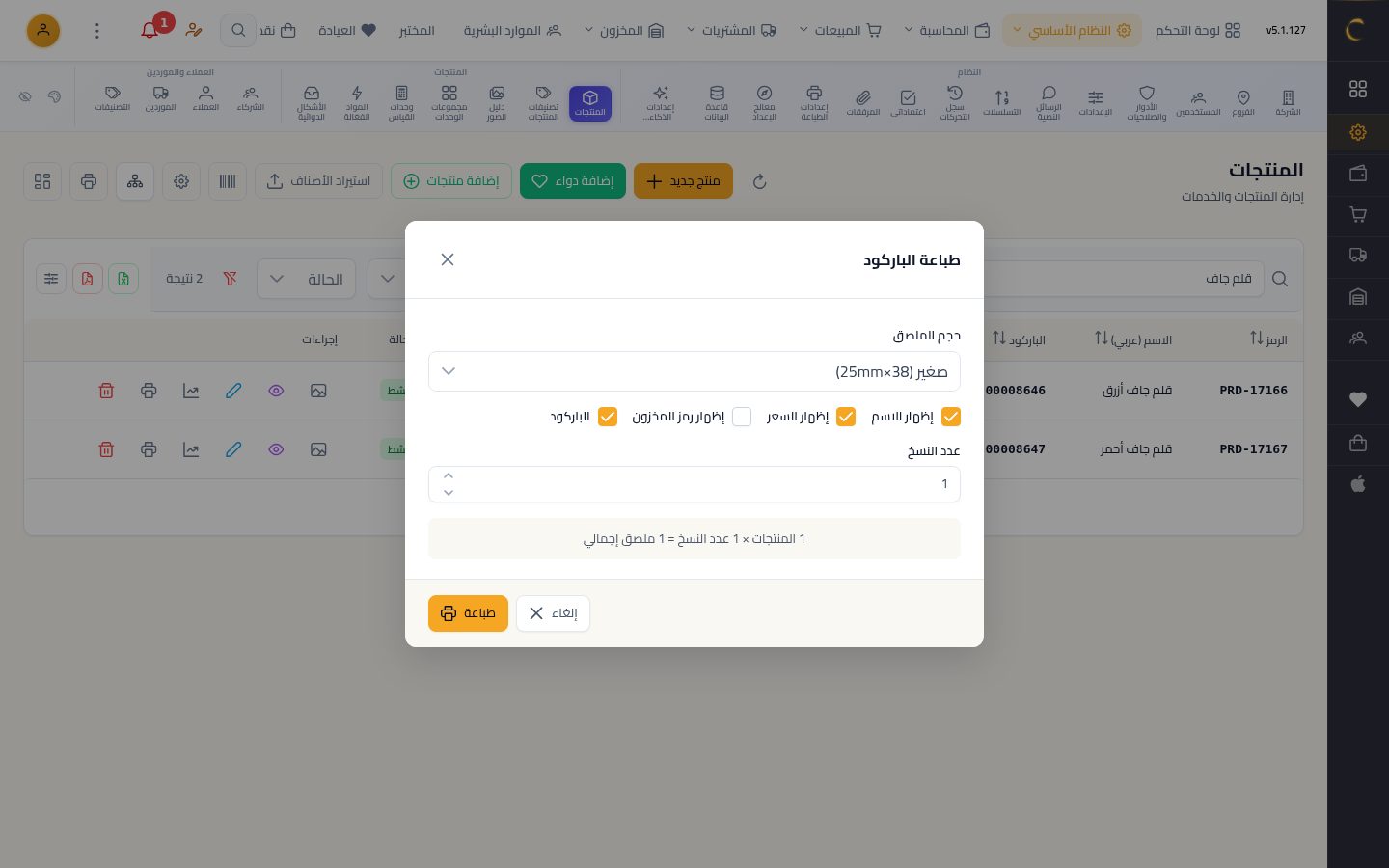Expand the حجم الملصق label size dropdown
1389x868 pixels.
(x=694, y=371)
